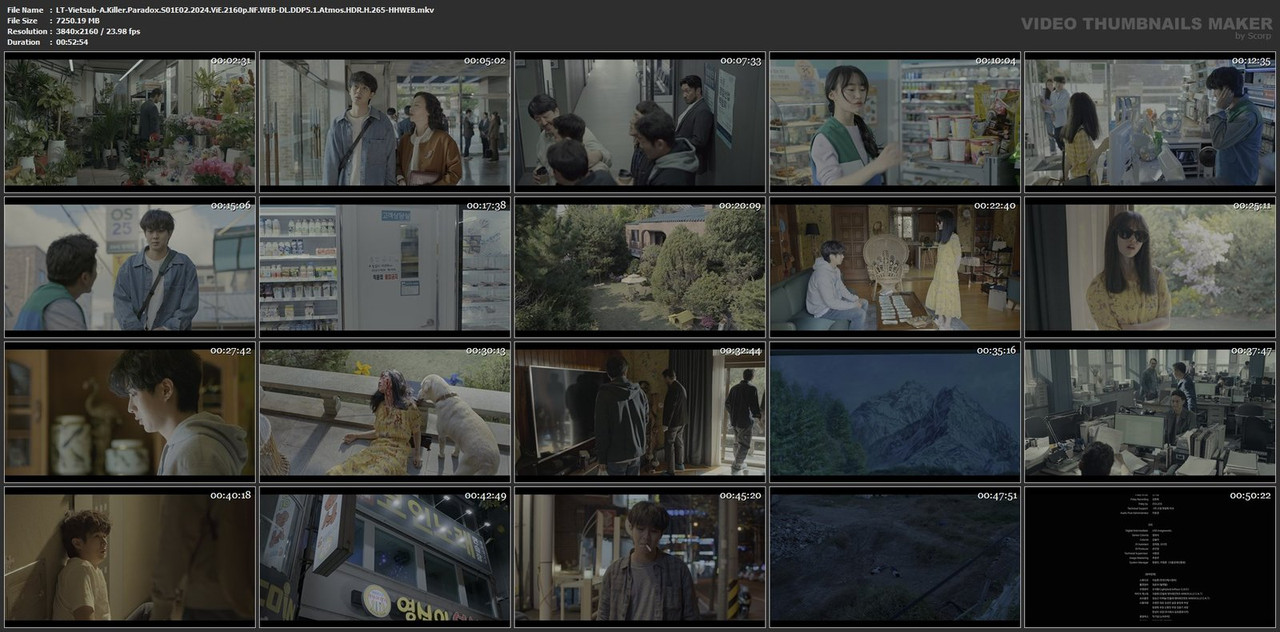Select the credits frame at 00:50:22
The width and height of the screenshot is (1280, 632).
pos(1150,556)
